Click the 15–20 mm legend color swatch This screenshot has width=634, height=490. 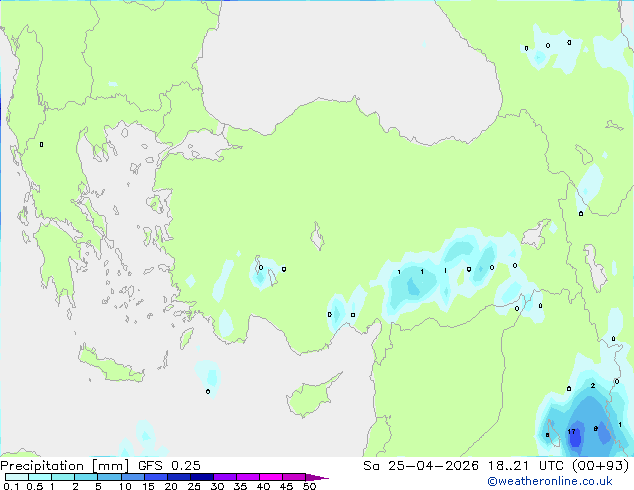pyautogui.click(x=156, y=477)
